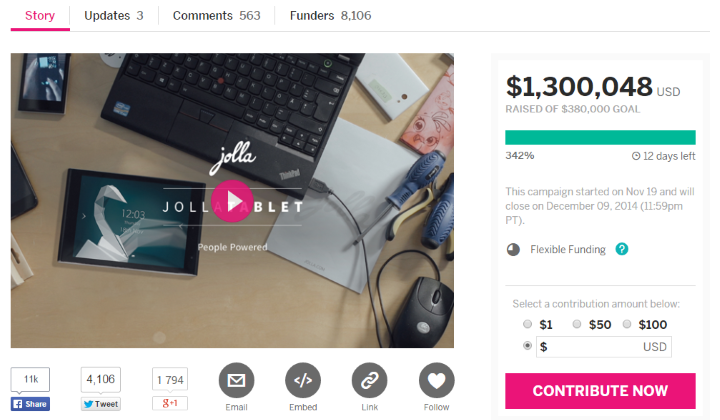Go to the Story tab
The width and height of the screenshot is (720, 420).
[x=40, y=16]
